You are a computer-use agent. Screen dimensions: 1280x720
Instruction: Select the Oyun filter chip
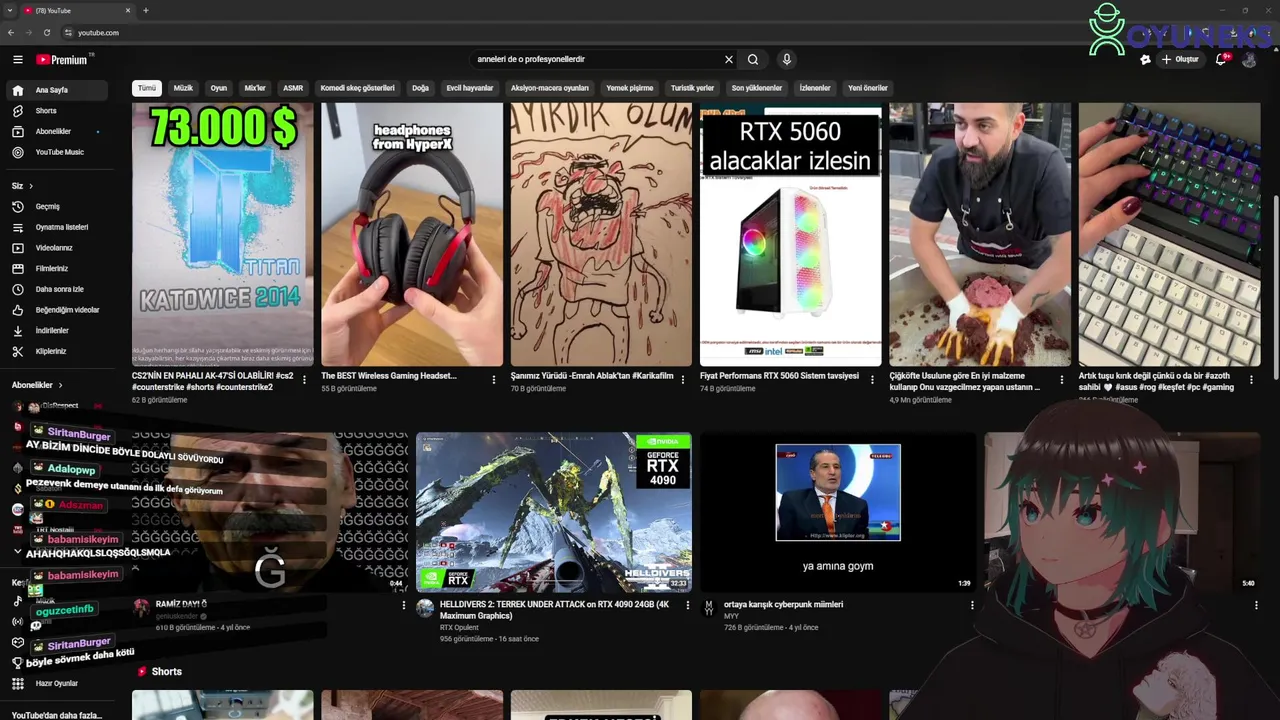[x=219, y=88]
